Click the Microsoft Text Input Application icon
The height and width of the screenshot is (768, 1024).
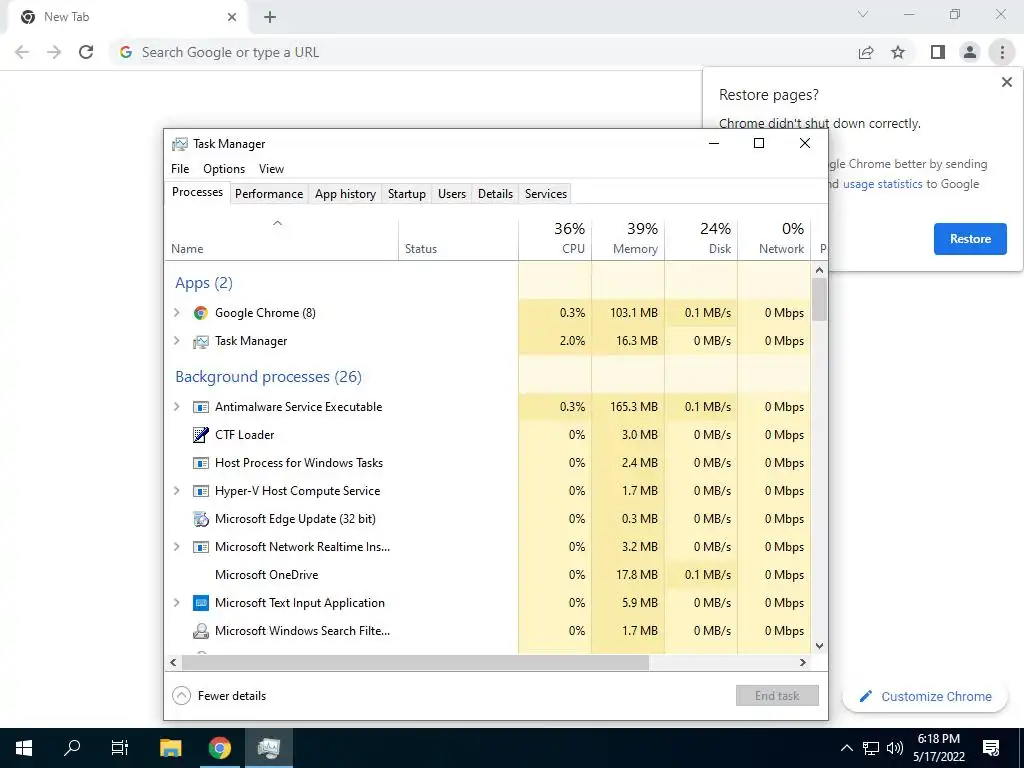(200, 603)
